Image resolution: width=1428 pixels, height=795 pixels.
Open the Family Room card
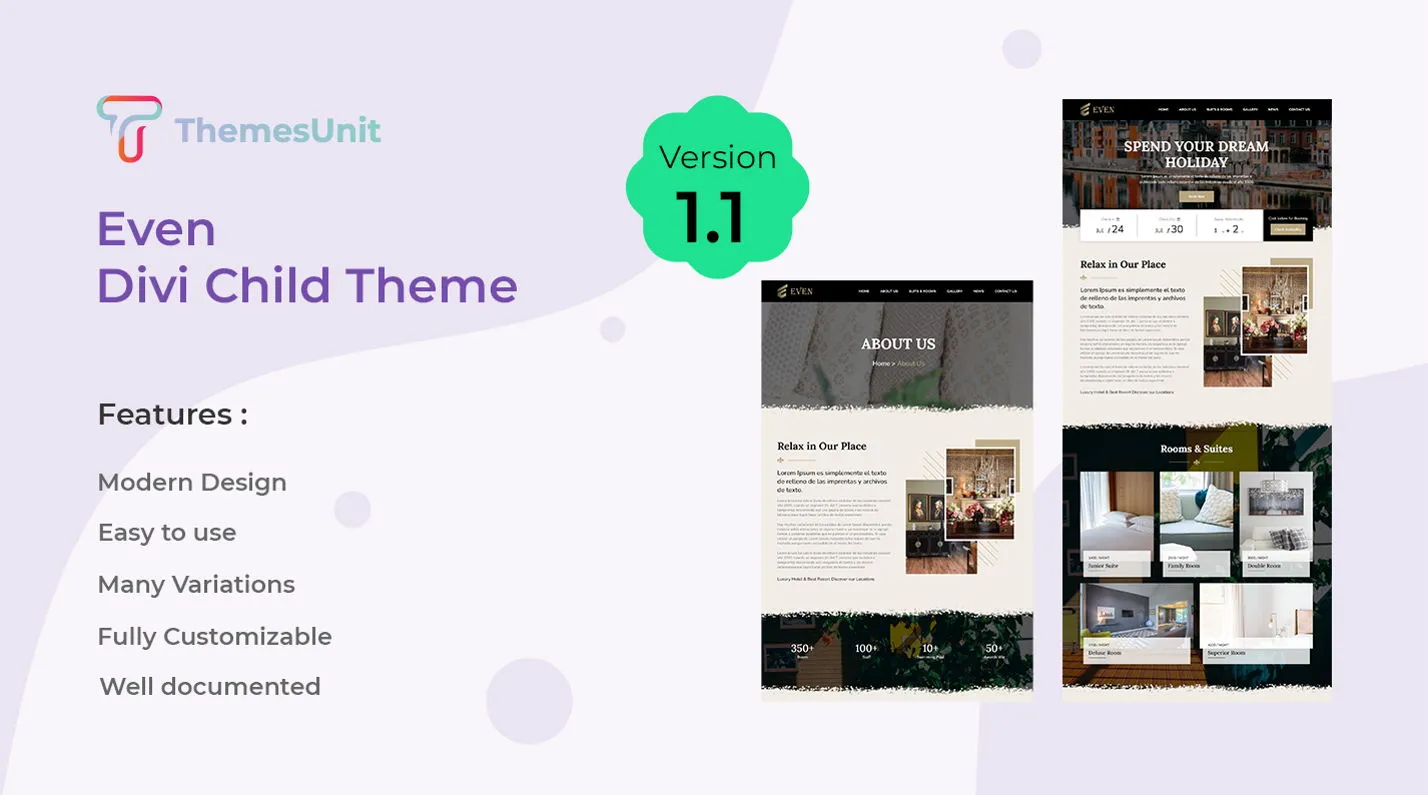coord(1196,525)
